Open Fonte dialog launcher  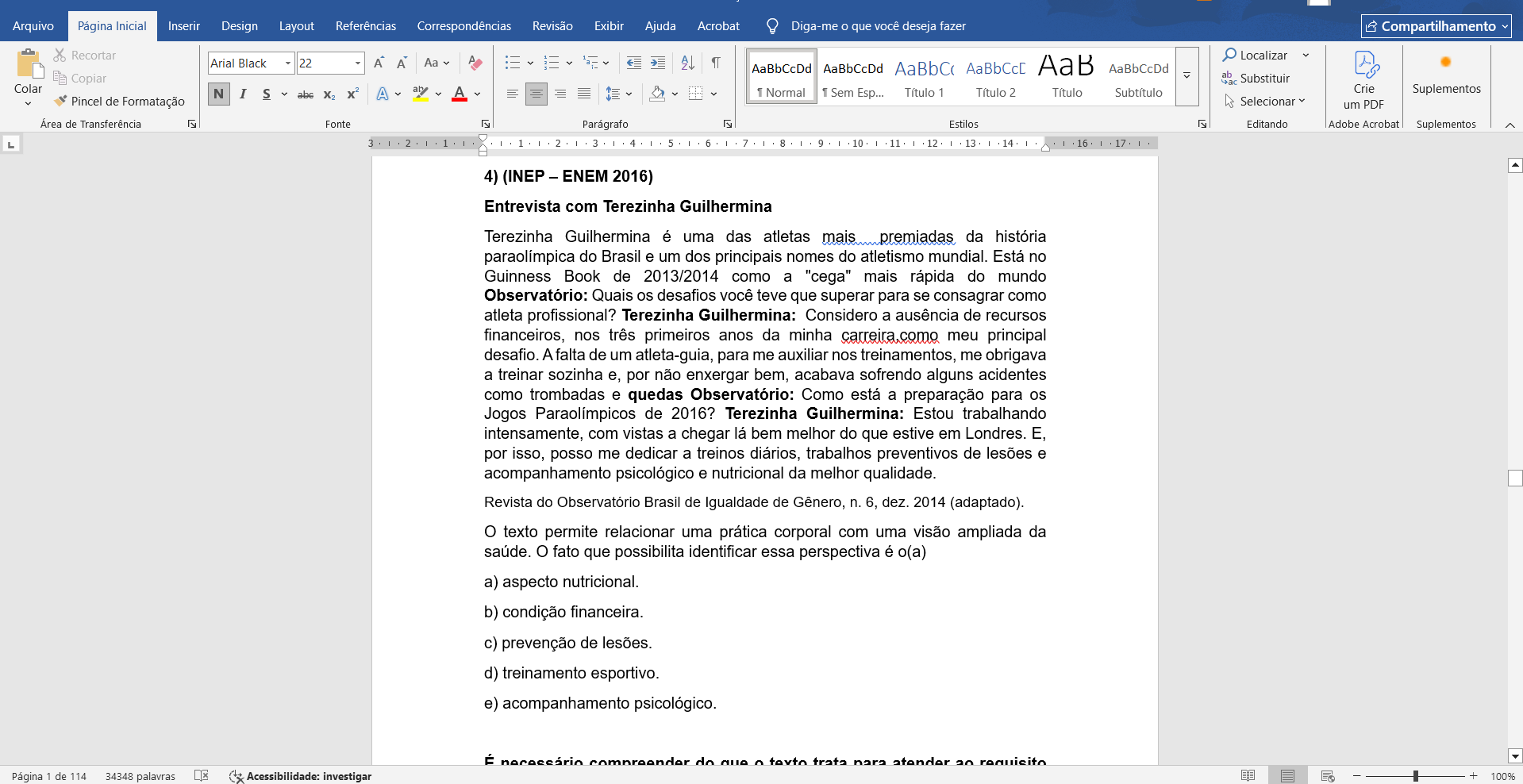486,124
